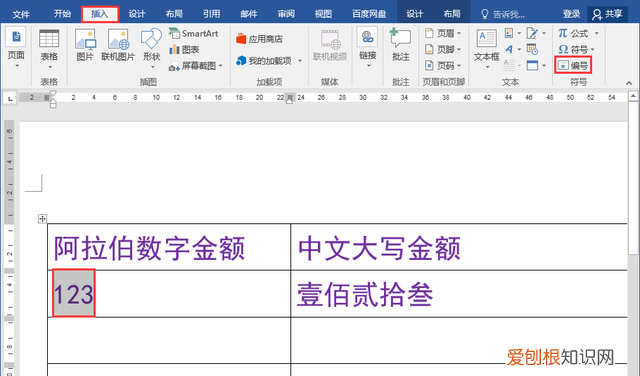
Task: Select the 插入 (Insert) tab
Action: point(100,14)
